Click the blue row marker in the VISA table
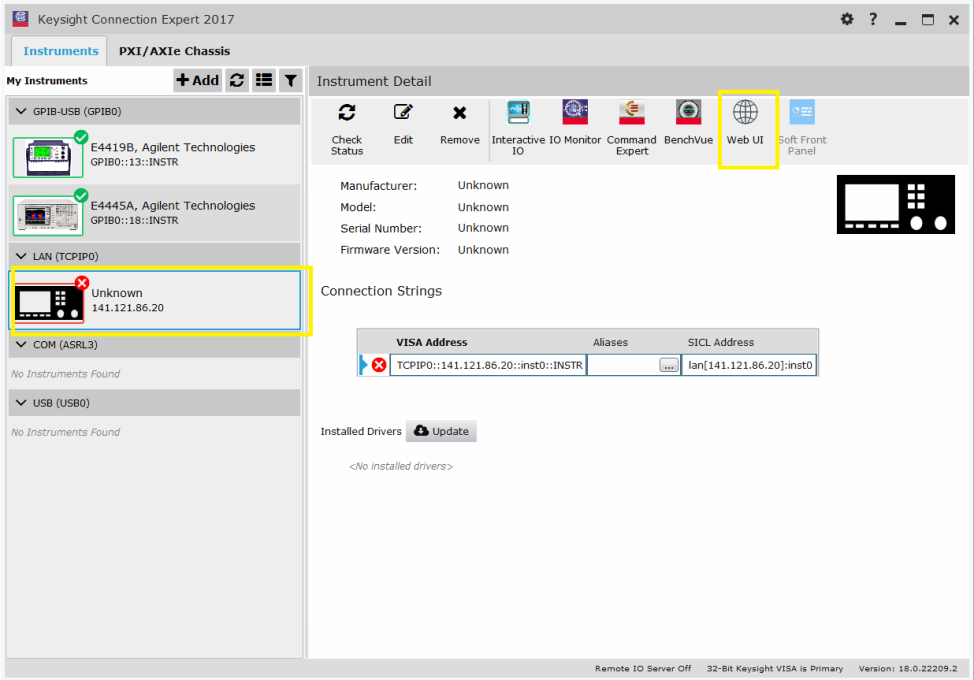This screenshot has width=974, height=680. coord(364,365)
